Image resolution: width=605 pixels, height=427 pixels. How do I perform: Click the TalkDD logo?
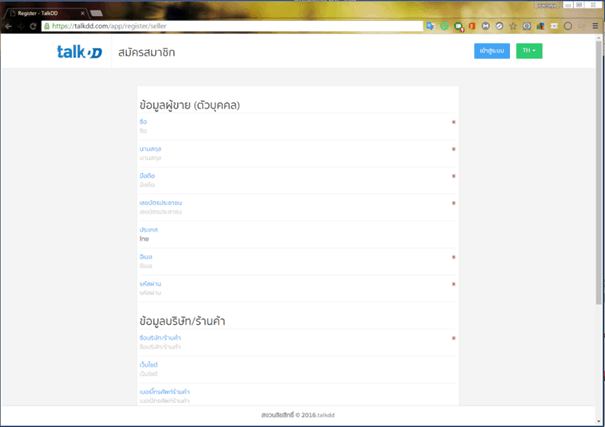tap(79, 51)
